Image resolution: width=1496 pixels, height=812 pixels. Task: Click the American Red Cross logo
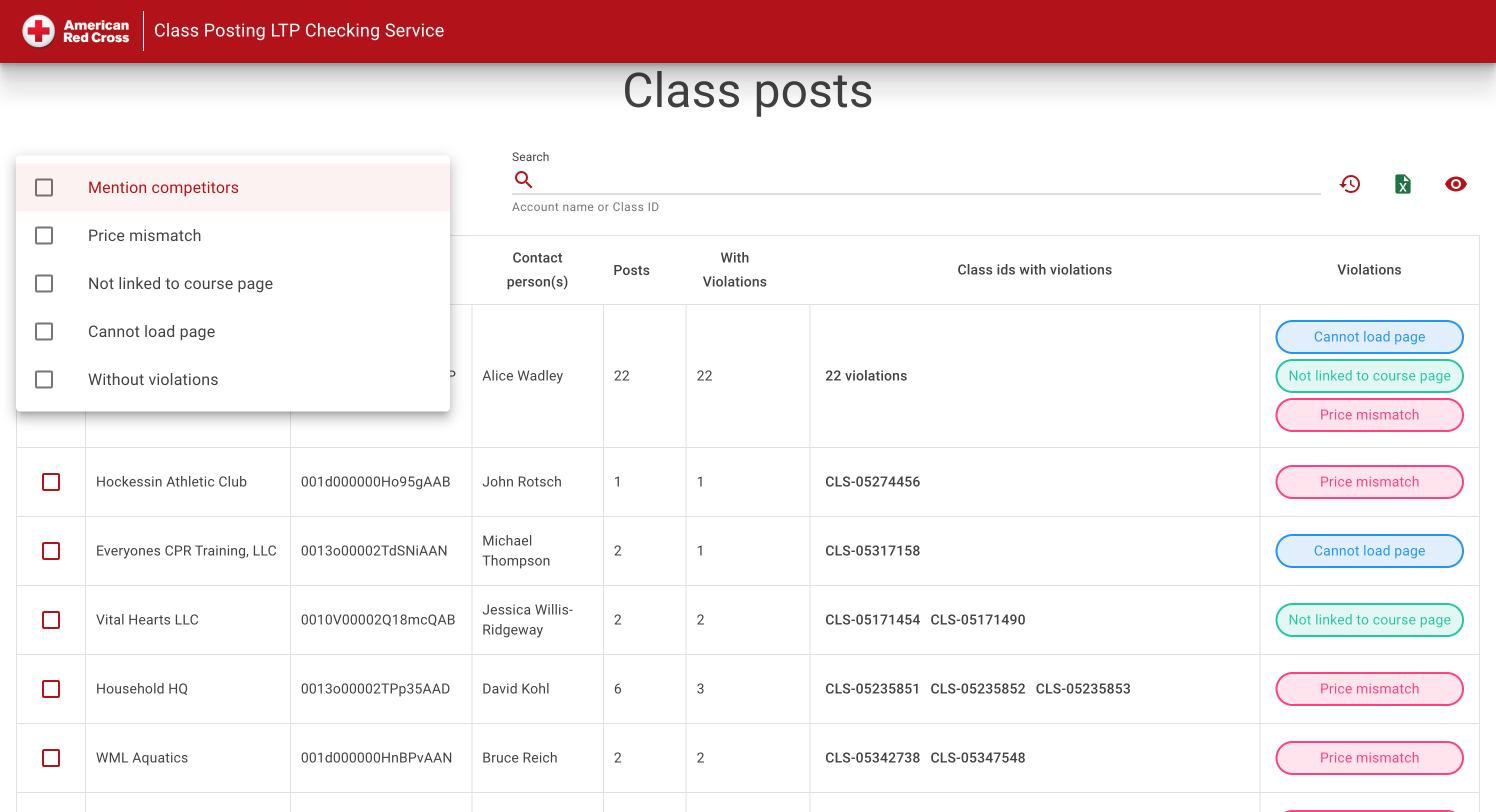tap(76, 31)
